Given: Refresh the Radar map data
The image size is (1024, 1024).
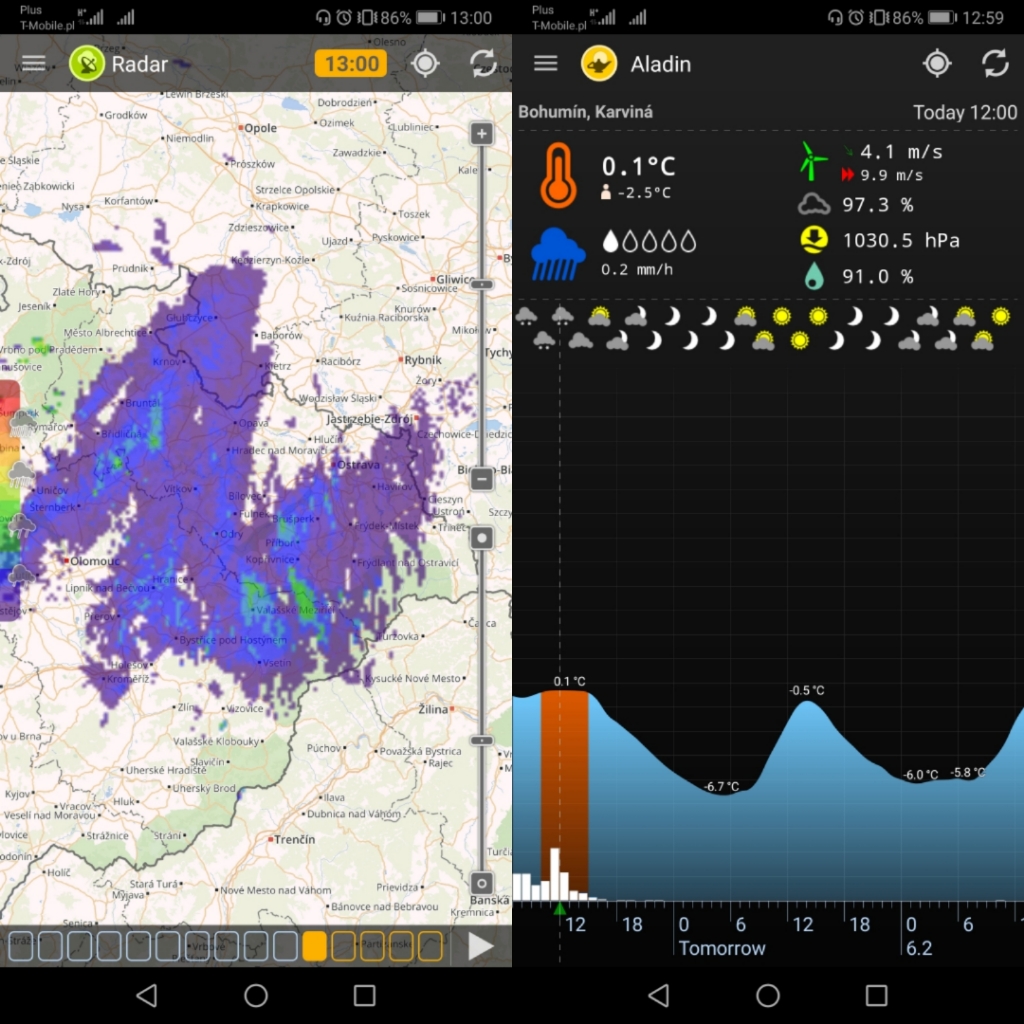Looking at the screenshot, I should (x=483, y=63).
